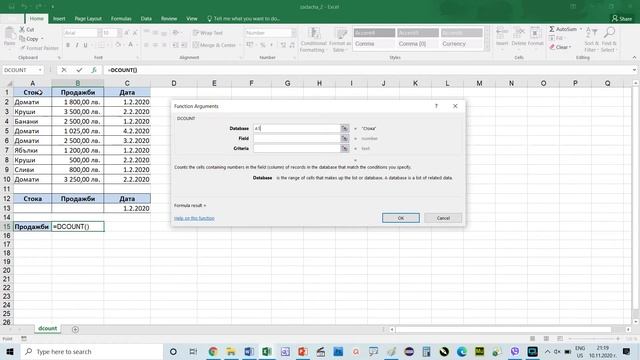Click the Clear eraser command

coord(560,47)
